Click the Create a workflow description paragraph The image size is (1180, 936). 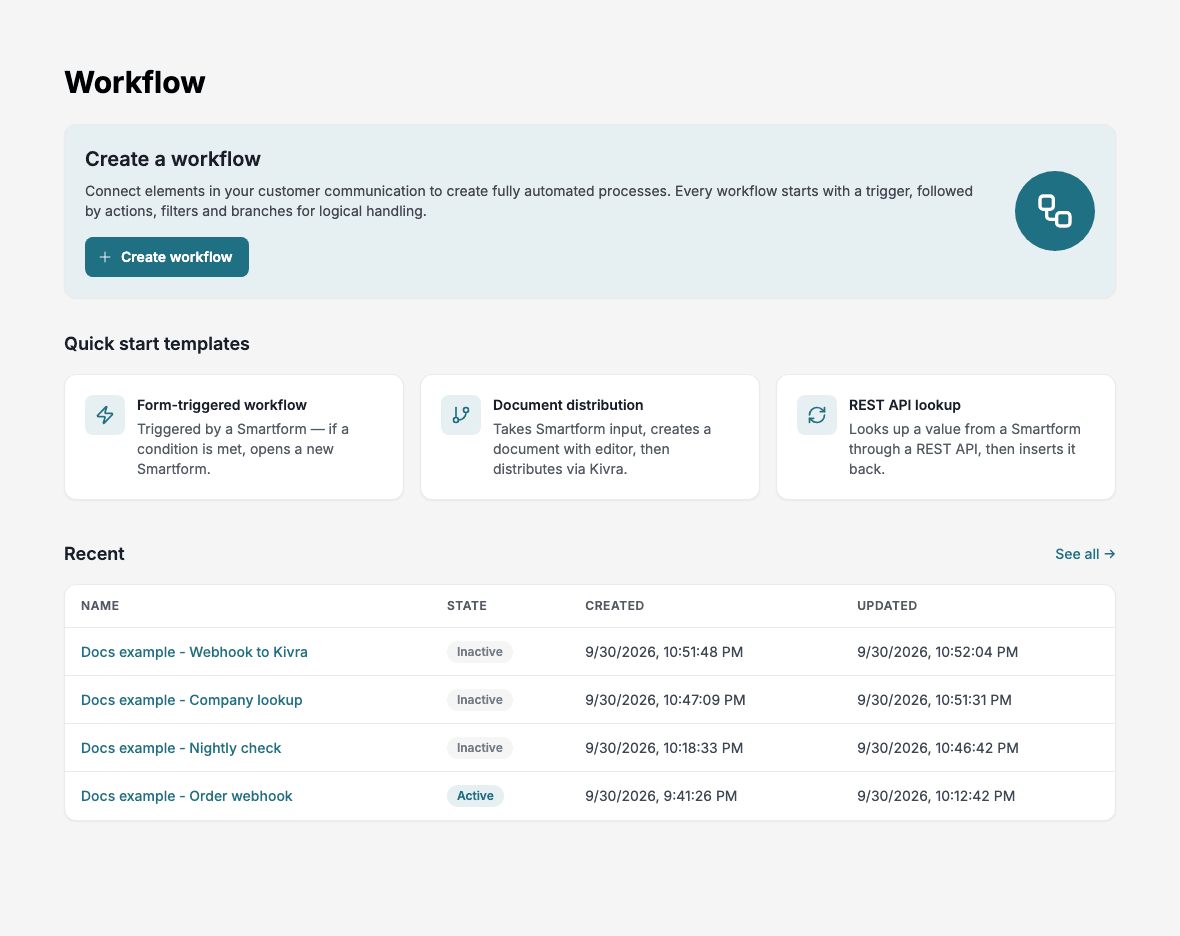[x=529, y=201]
